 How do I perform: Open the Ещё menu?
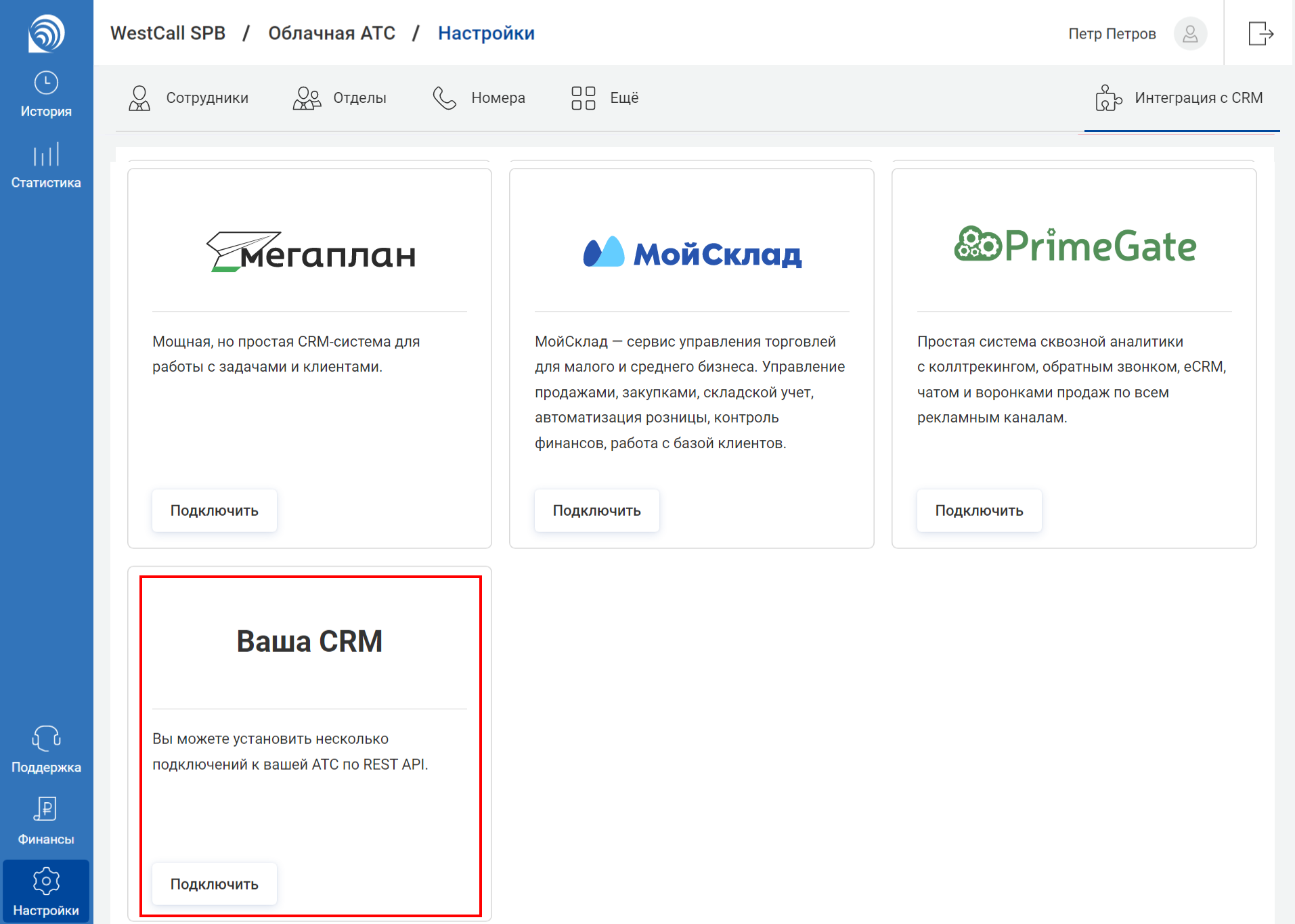[605, 98]
